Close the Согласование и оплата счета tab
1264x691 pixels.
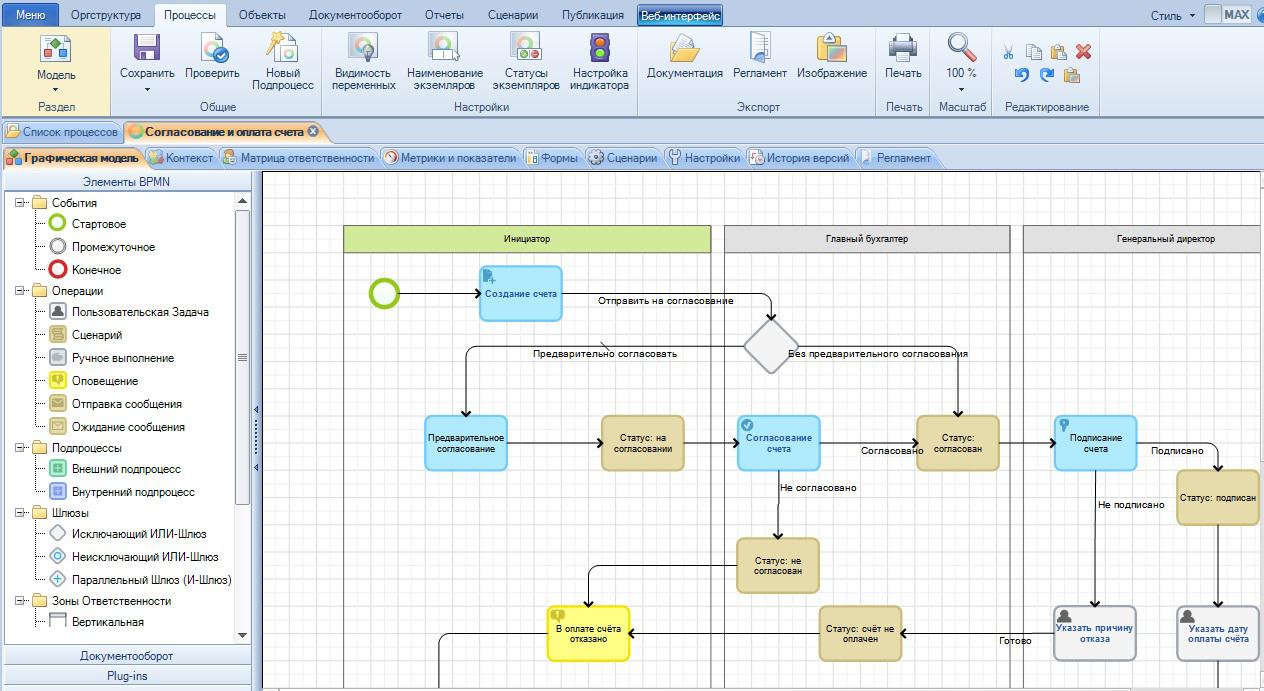[313, 132]
